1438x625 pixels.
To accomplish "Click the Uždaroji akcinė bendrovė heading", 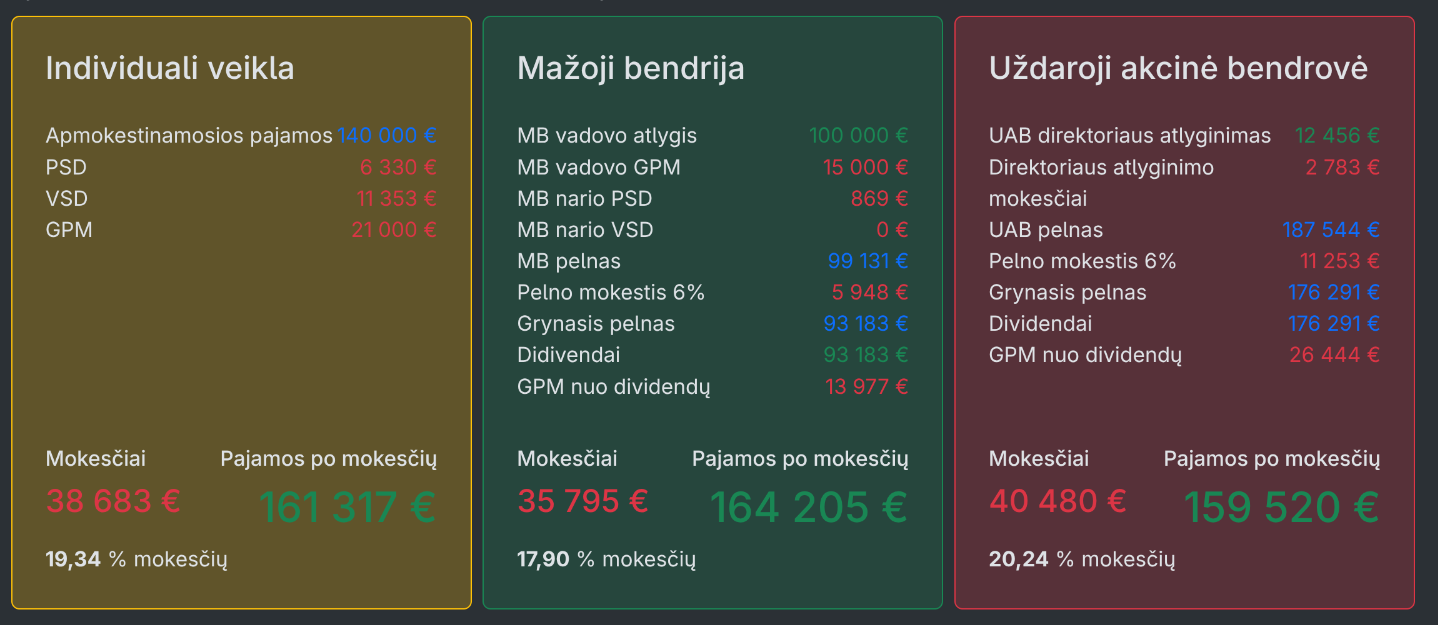I will click(1178, 68).
